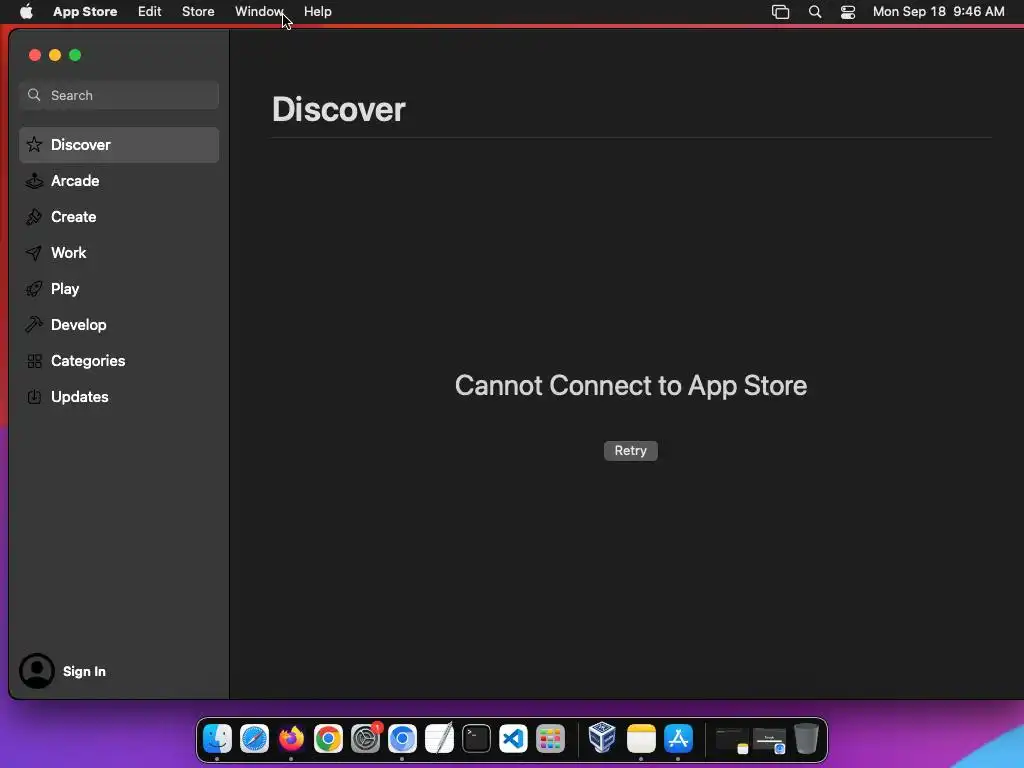Click the App Store Dock icon

pos(679,739)
